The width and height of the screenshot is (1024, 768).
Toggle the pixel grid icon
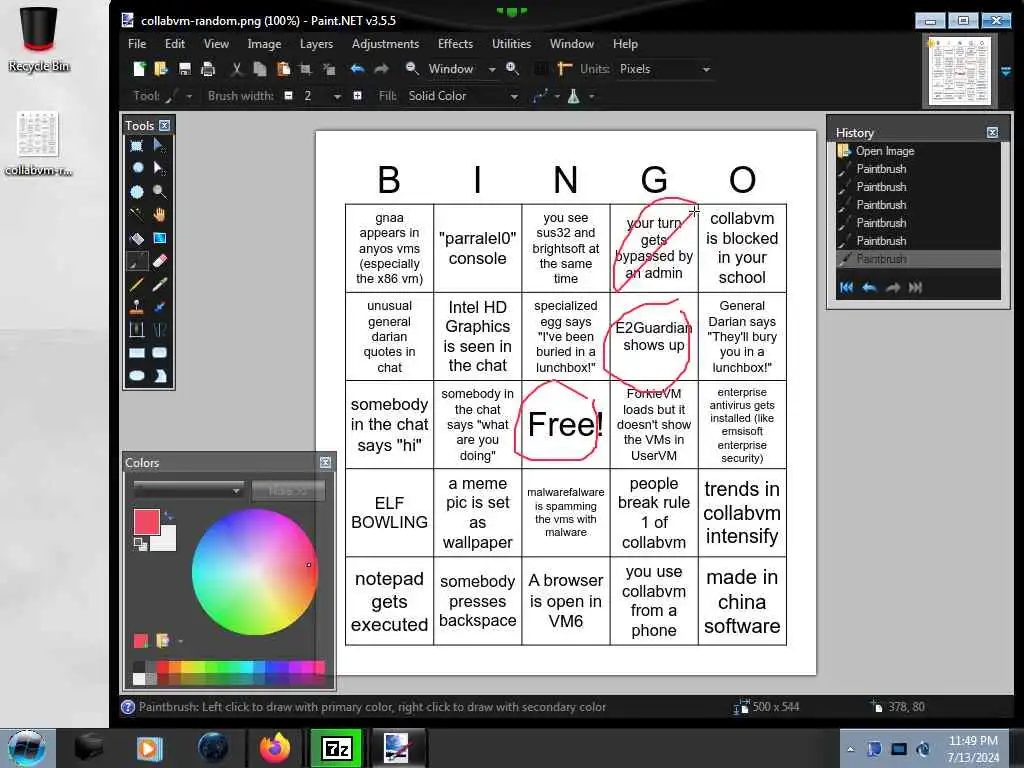pos(541,69)
